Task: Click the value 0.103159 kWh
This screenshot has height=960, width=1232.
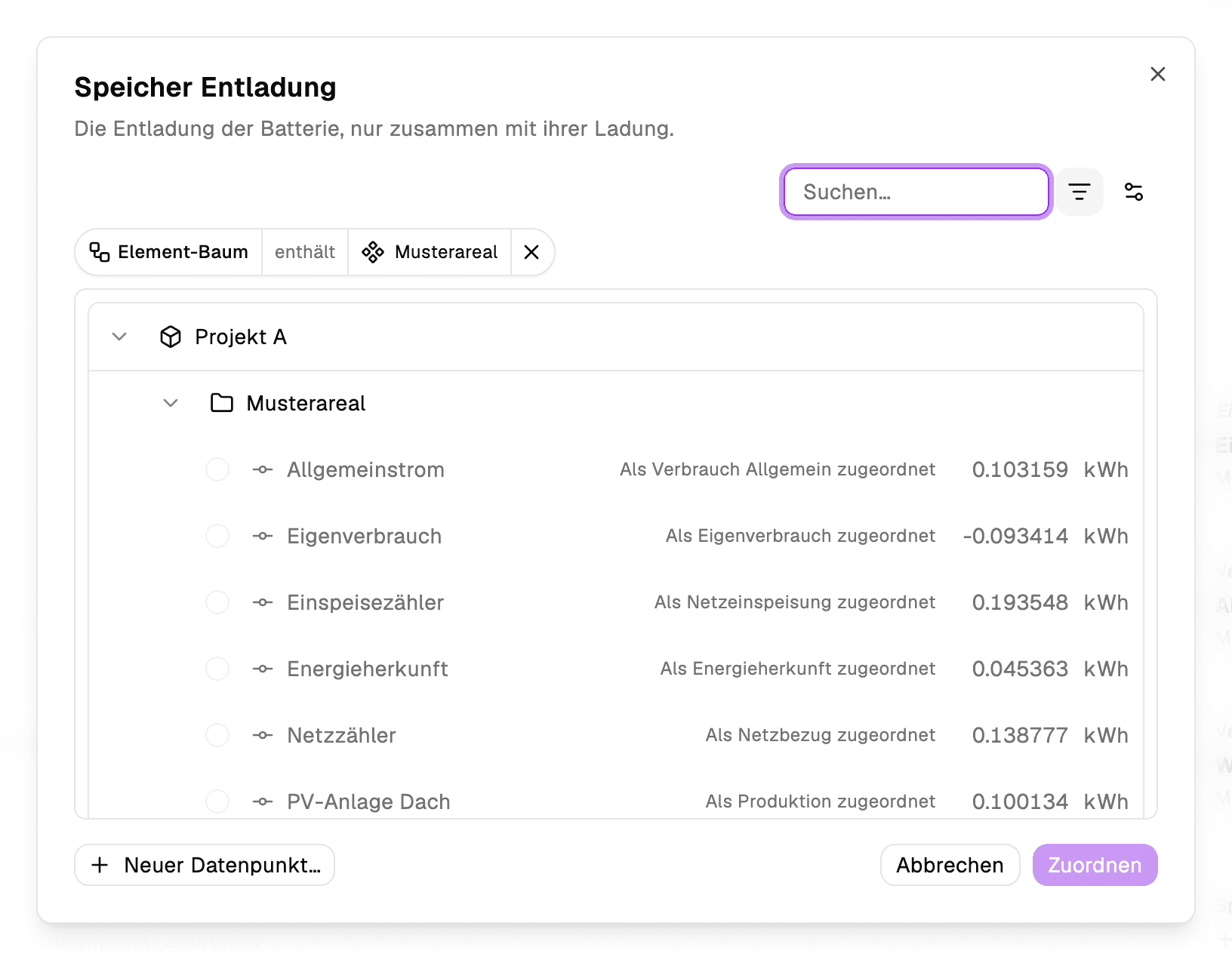Action: pyautogui.click(x=1050, y=469)
